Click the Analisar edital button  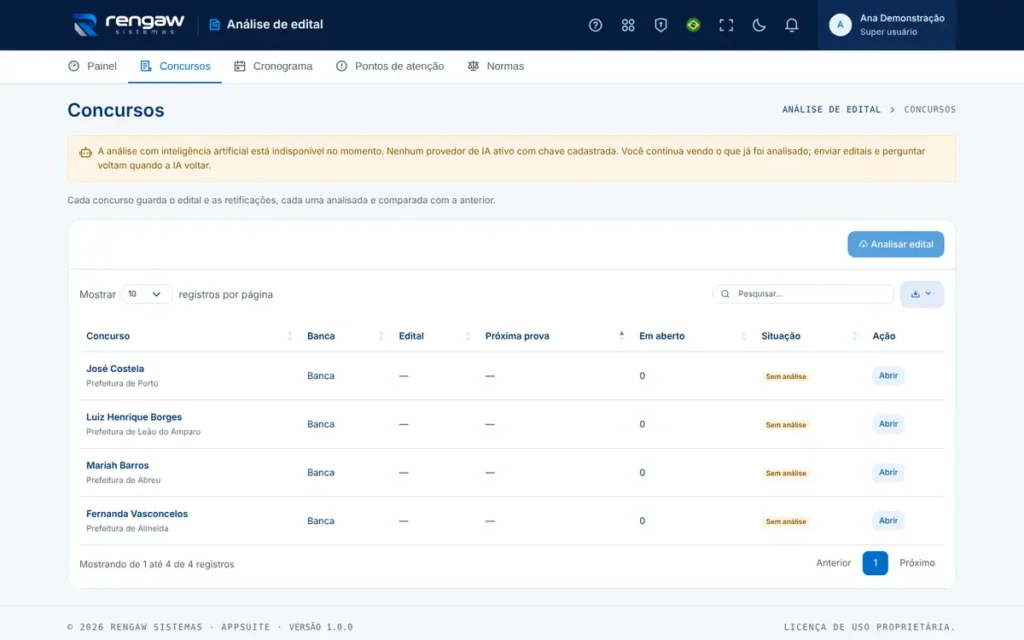895,244
